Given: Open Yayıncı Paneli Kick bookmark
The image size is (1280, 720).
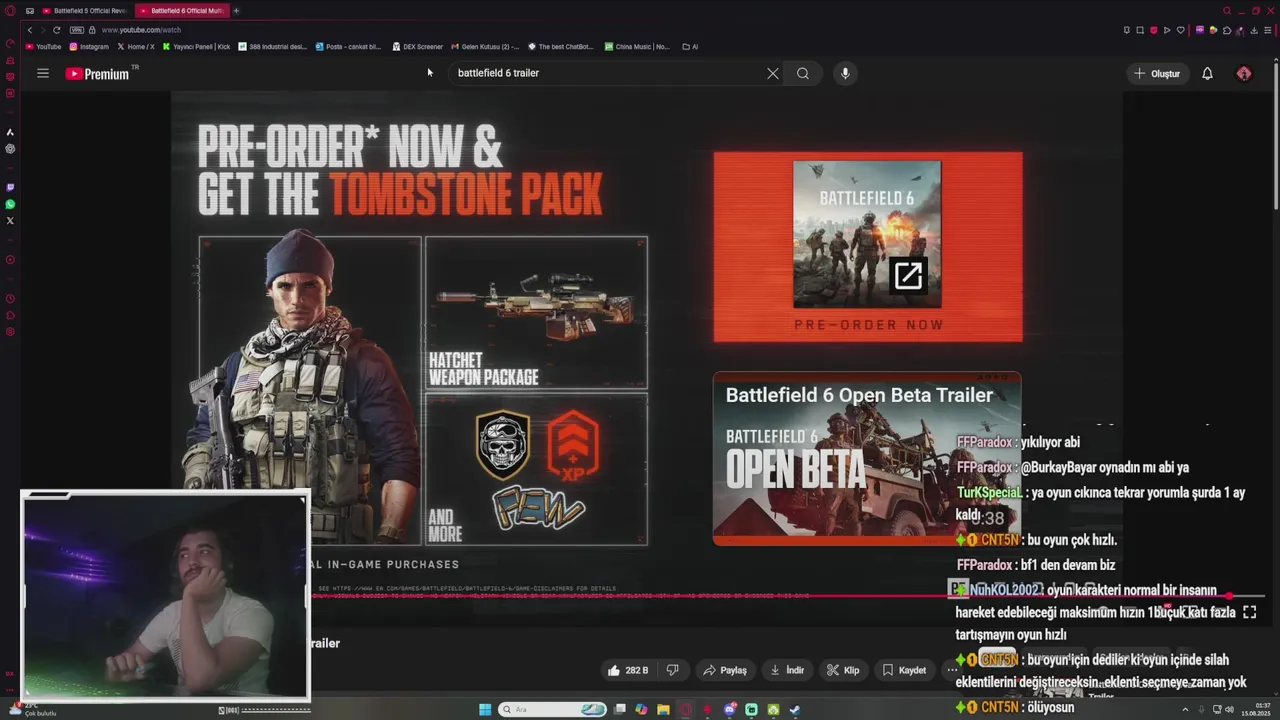Looking at the screenshot, I should click(x=196, y=46).
